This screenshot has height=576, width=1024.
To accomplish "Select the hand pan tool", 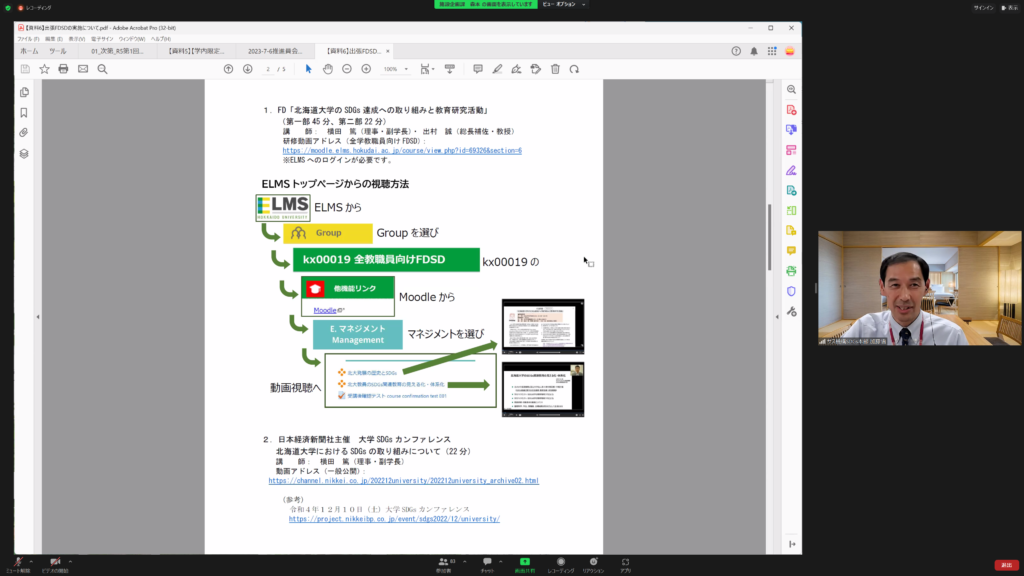I will point(328,69).
